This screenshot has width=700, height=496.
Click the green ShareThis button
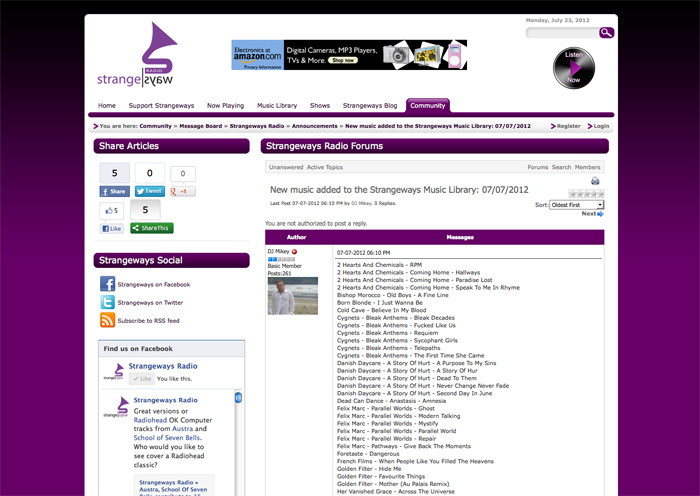pos(152,228)
